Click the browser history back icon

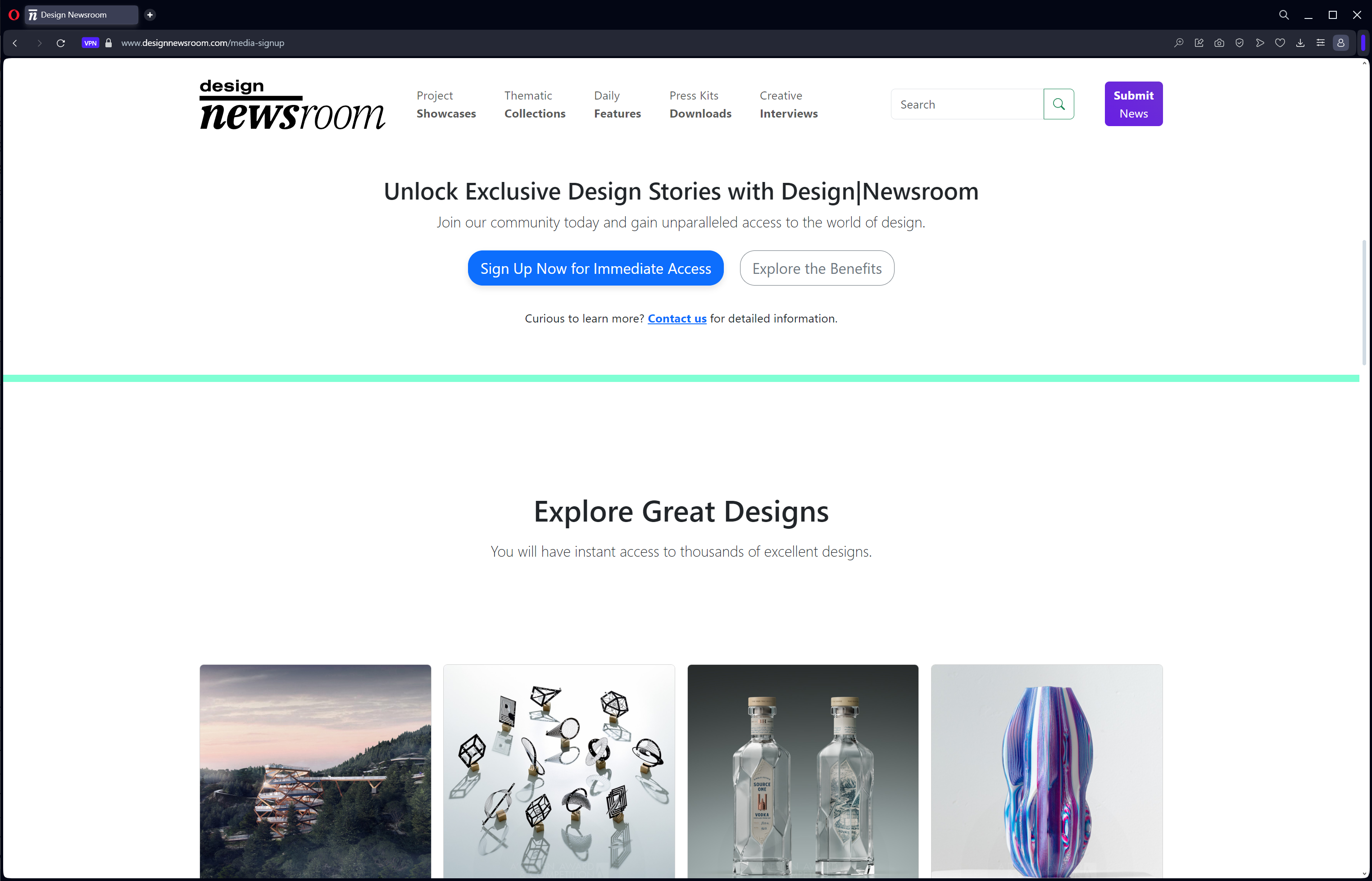tap(15, 43)
